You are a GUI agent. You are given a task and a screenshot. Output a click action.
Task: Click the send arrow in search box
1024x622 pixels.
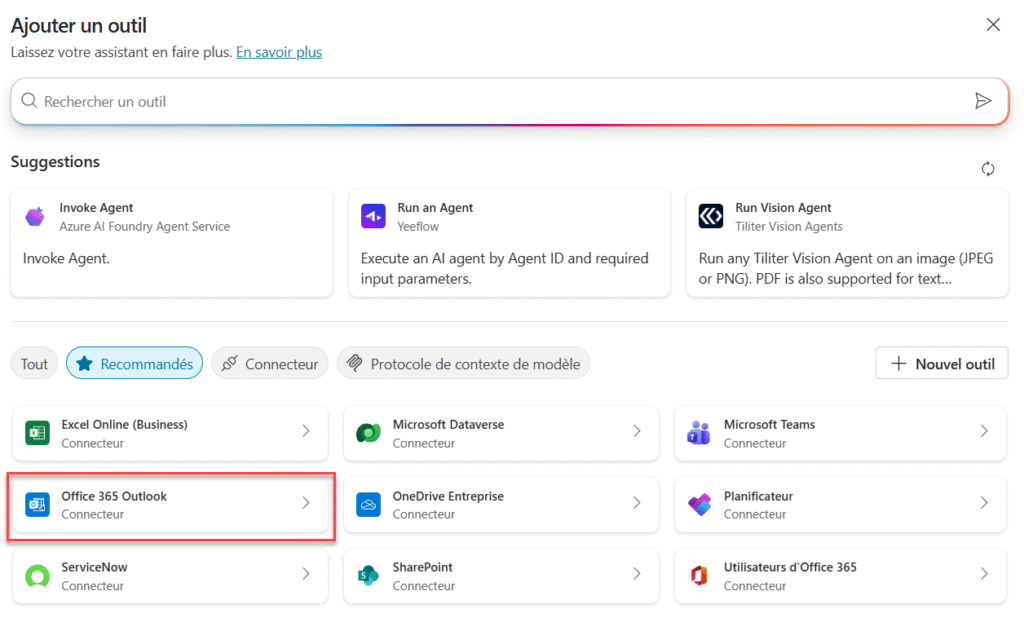(x=982, y=101)
